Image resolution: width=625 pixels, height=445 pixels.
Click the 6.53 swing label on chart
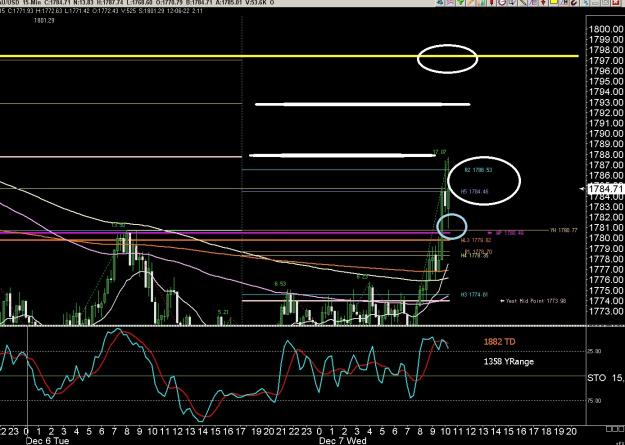point(280,284)
